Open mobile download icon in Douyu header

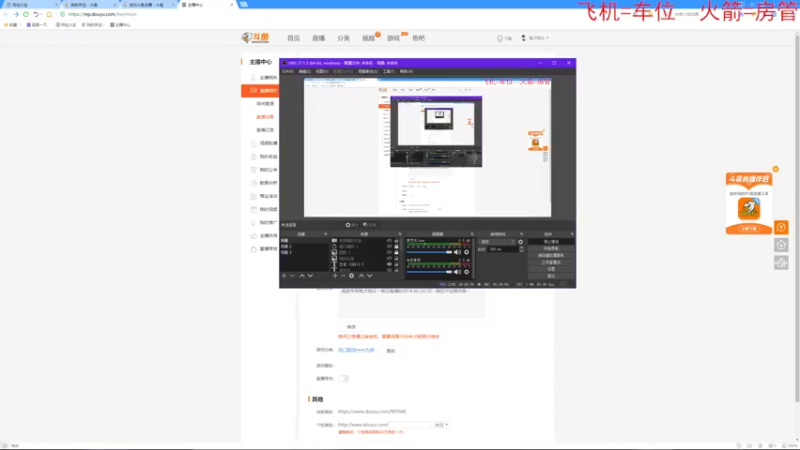coord(500,38)
